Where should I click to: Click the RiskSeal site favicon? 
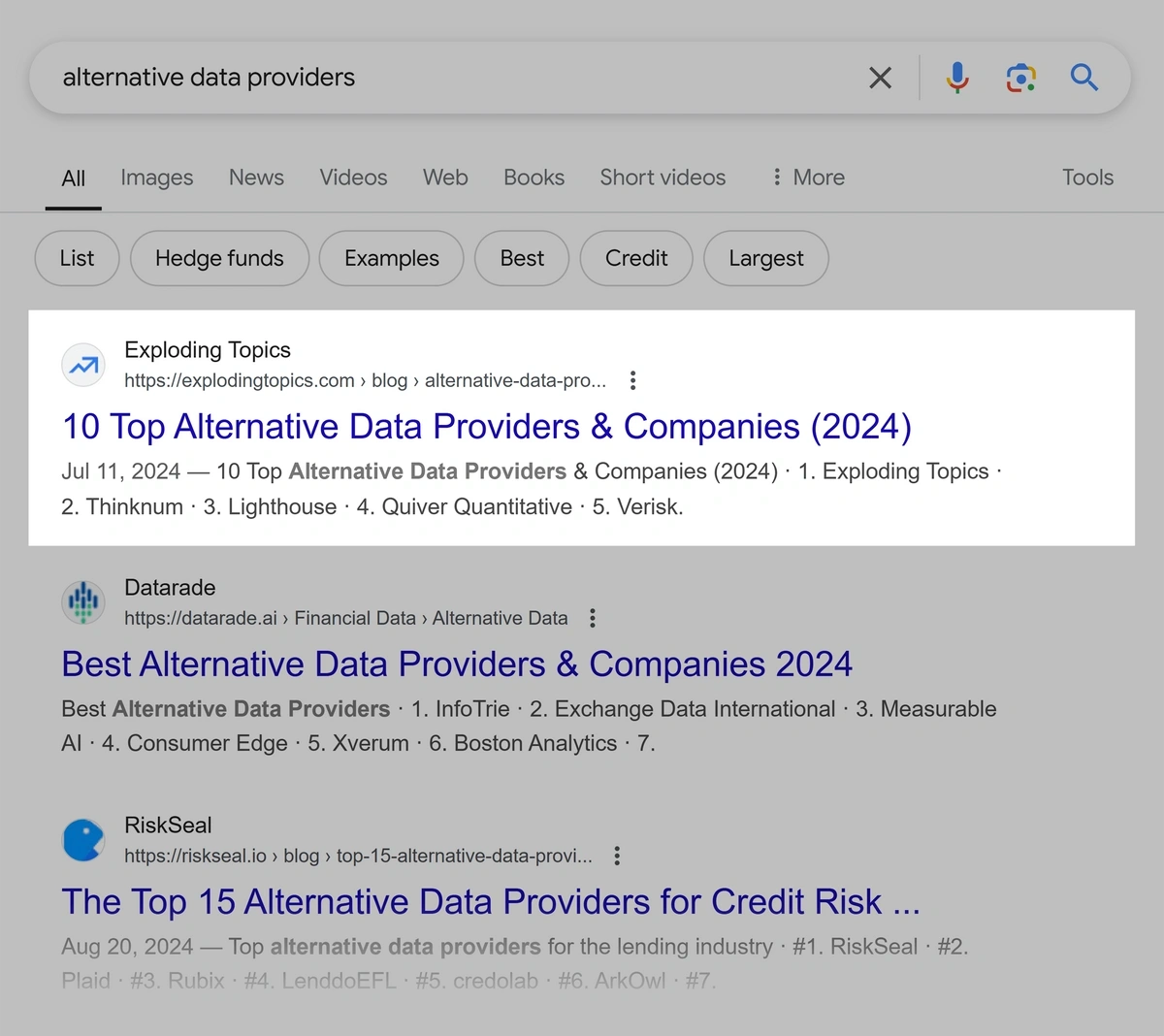click(83, 841)
